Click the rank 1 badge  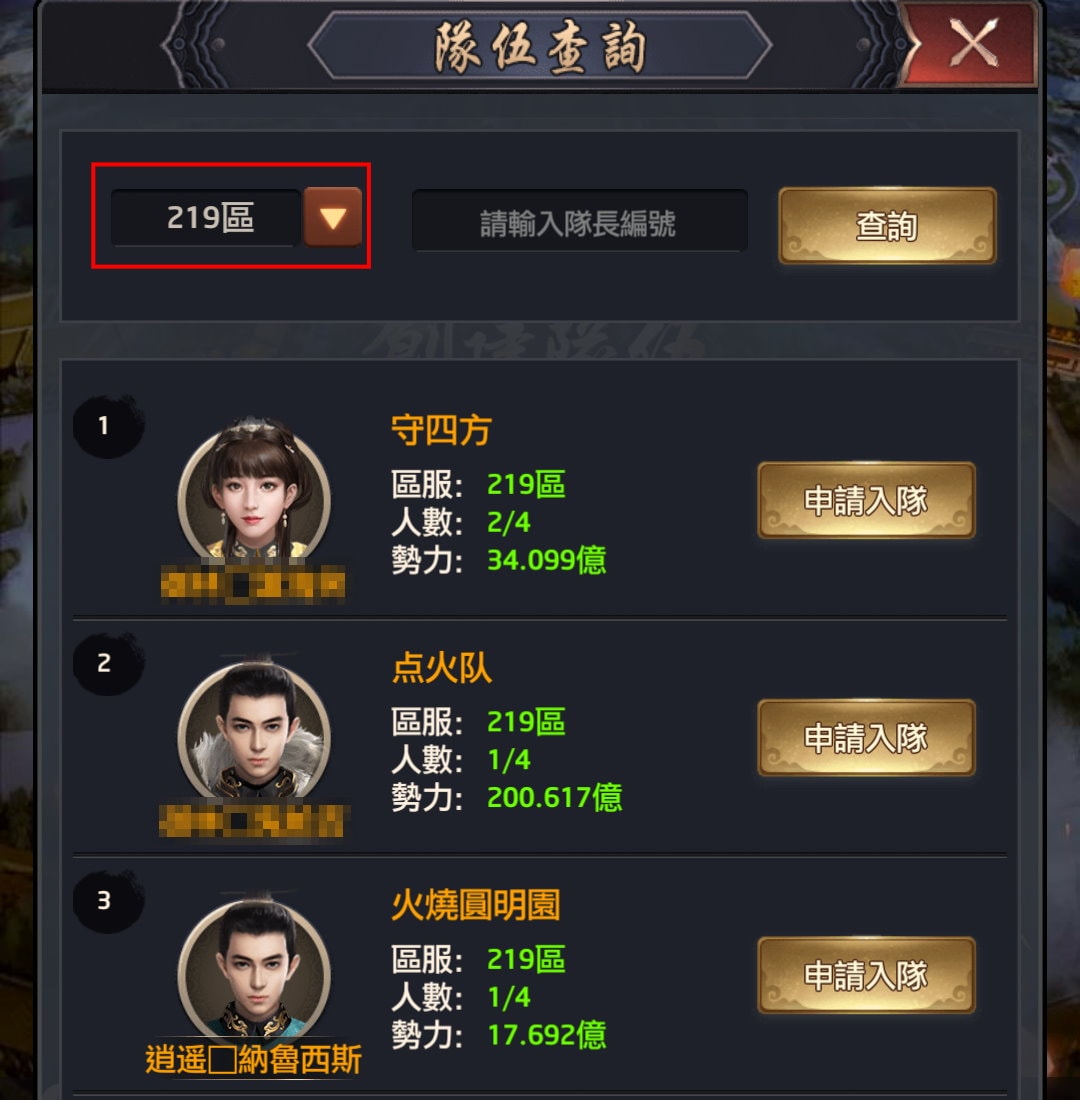[107, 426]
